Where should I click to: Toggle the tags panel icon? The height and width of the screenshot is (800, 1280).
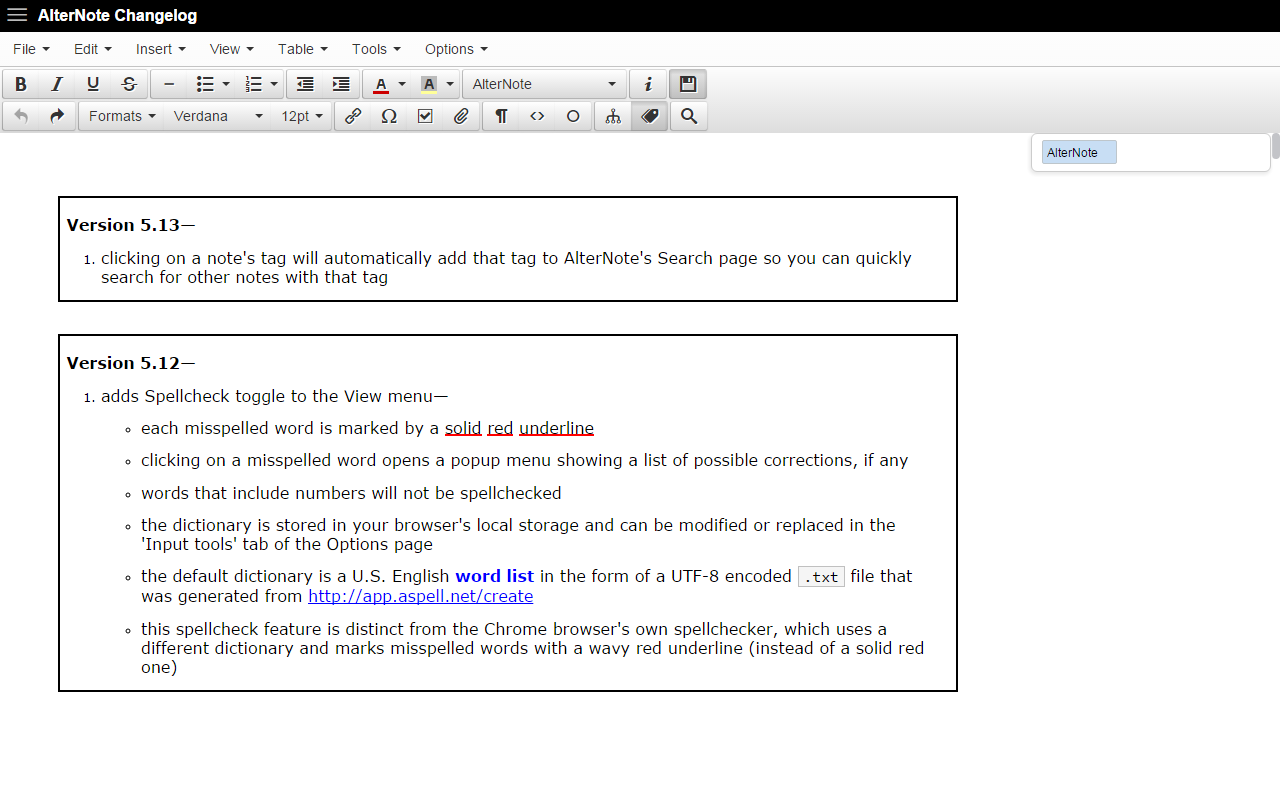(649, 116)
